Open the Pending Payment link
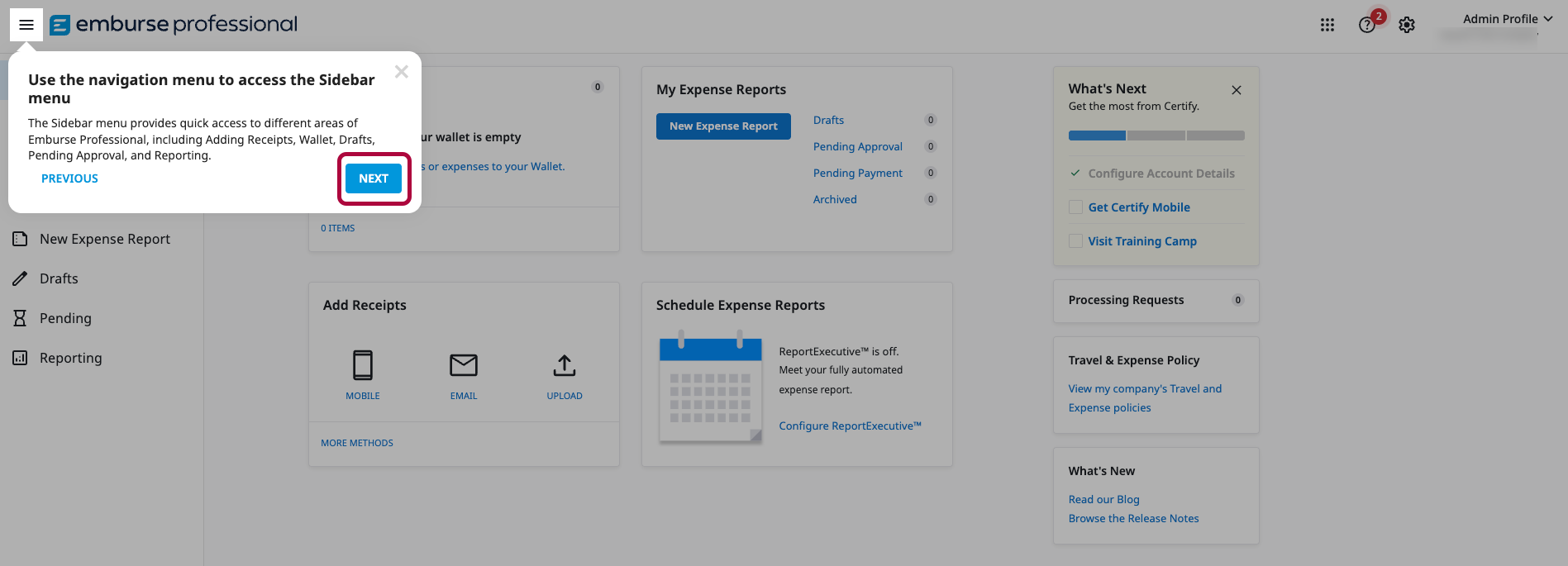Viewport: 1568px width, 566px height. 857,173
